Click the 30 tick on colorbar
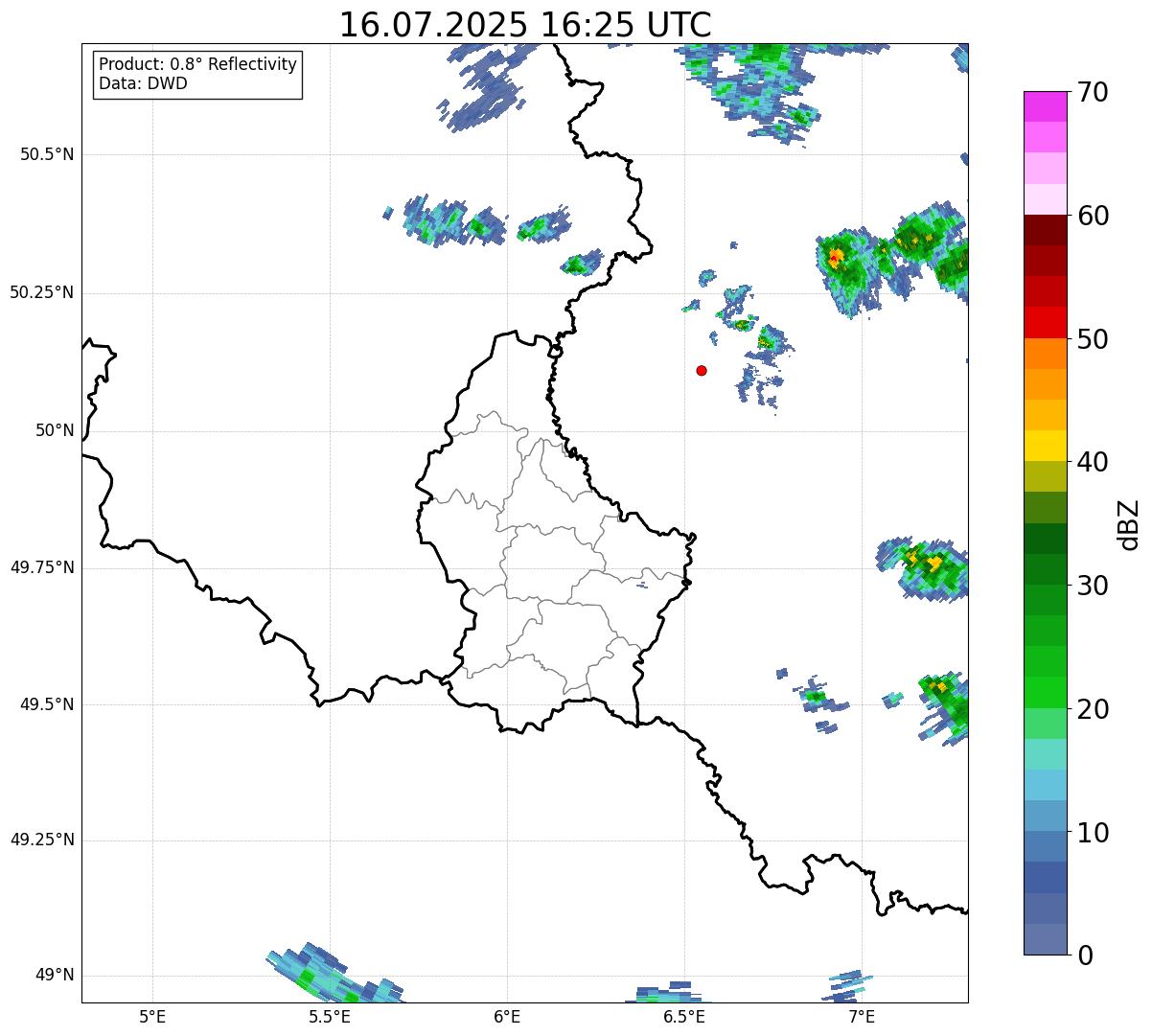Viewport: 1152px width, 1036px height. coord(1093,586)
